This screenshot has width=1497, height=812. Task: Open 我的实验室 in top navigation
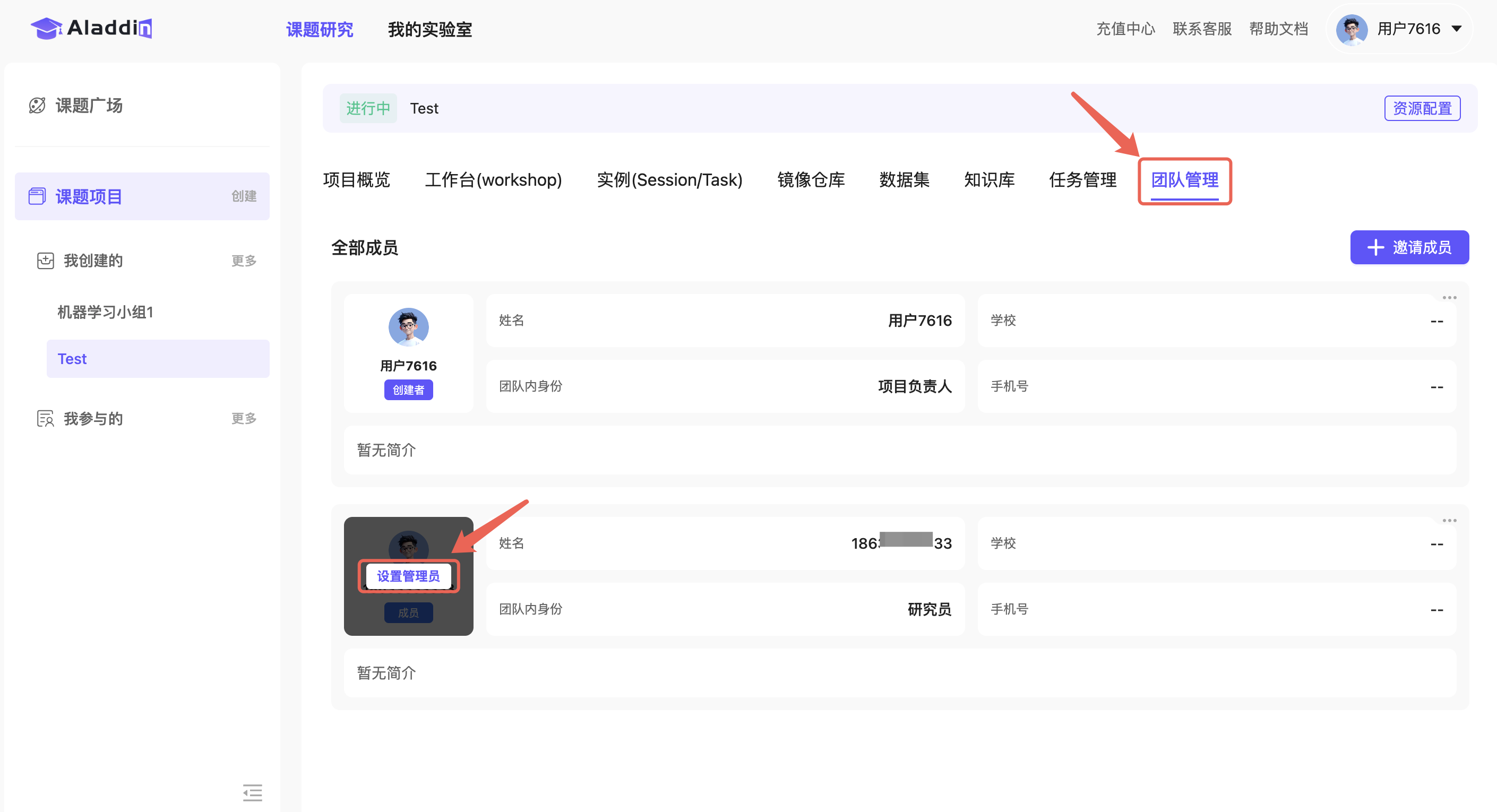[x=429, y=29]
